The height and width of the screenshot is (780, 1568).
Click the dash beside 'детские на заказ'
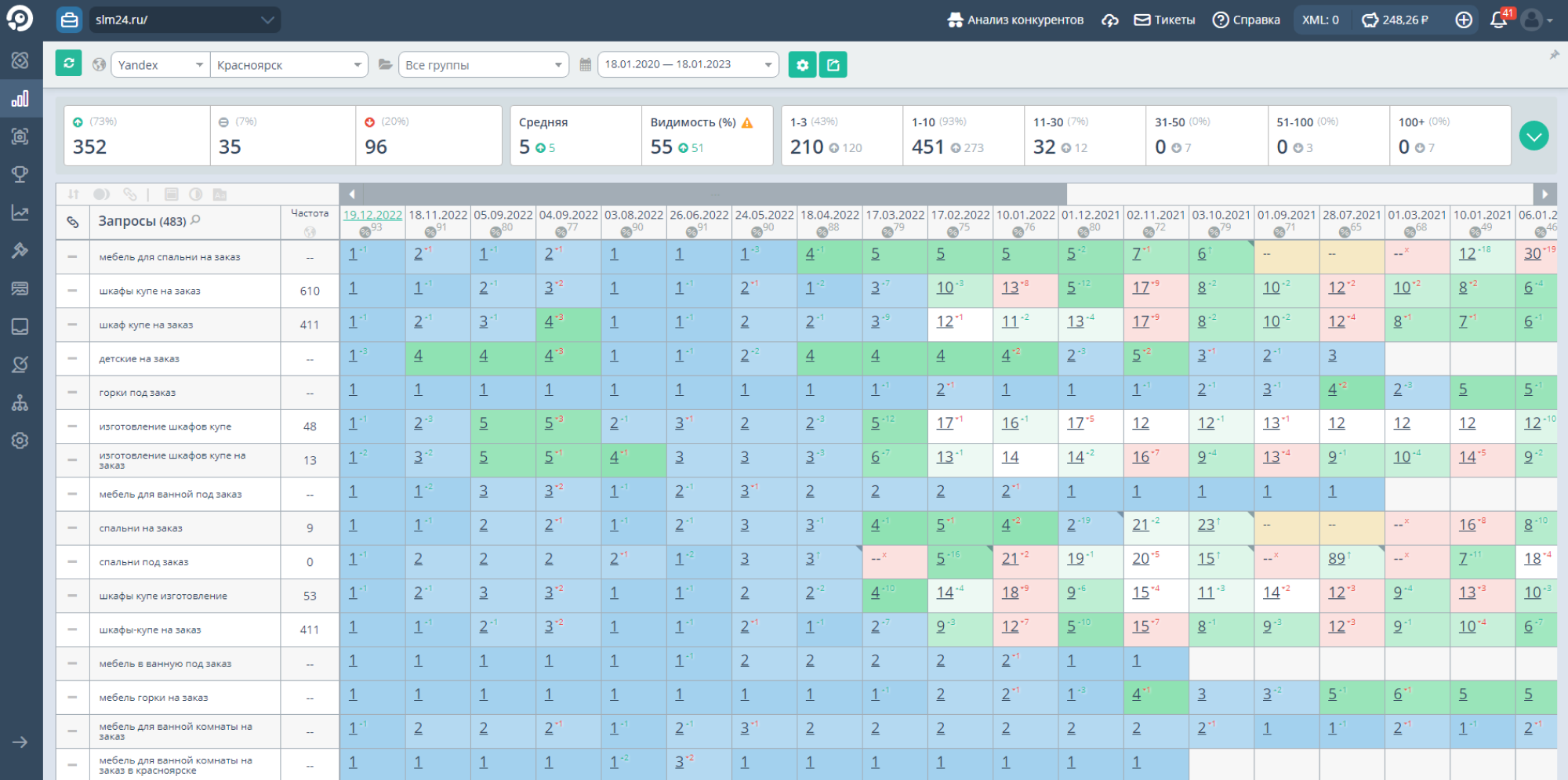tap(72, 358)
